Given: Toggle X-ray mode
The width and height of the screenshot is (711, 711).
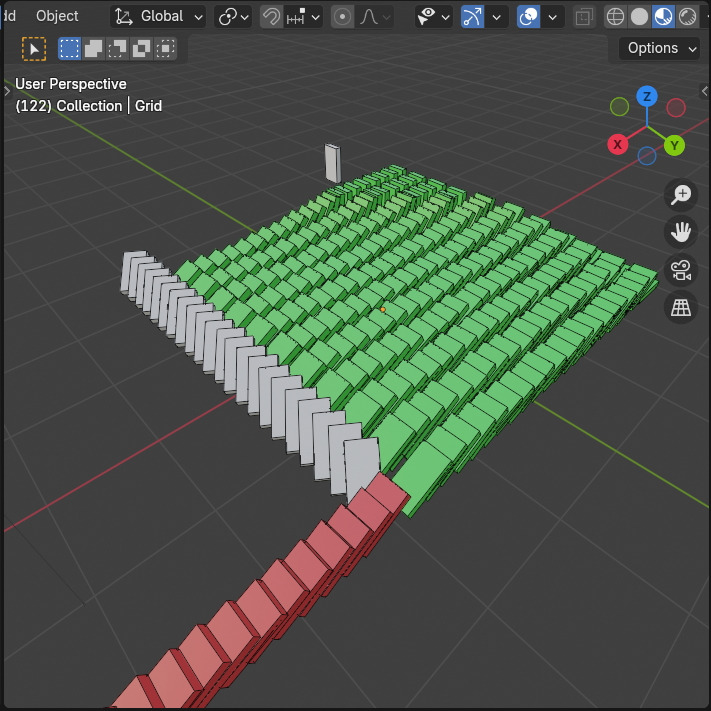Looking at the screenshot, I should [584, 17].
